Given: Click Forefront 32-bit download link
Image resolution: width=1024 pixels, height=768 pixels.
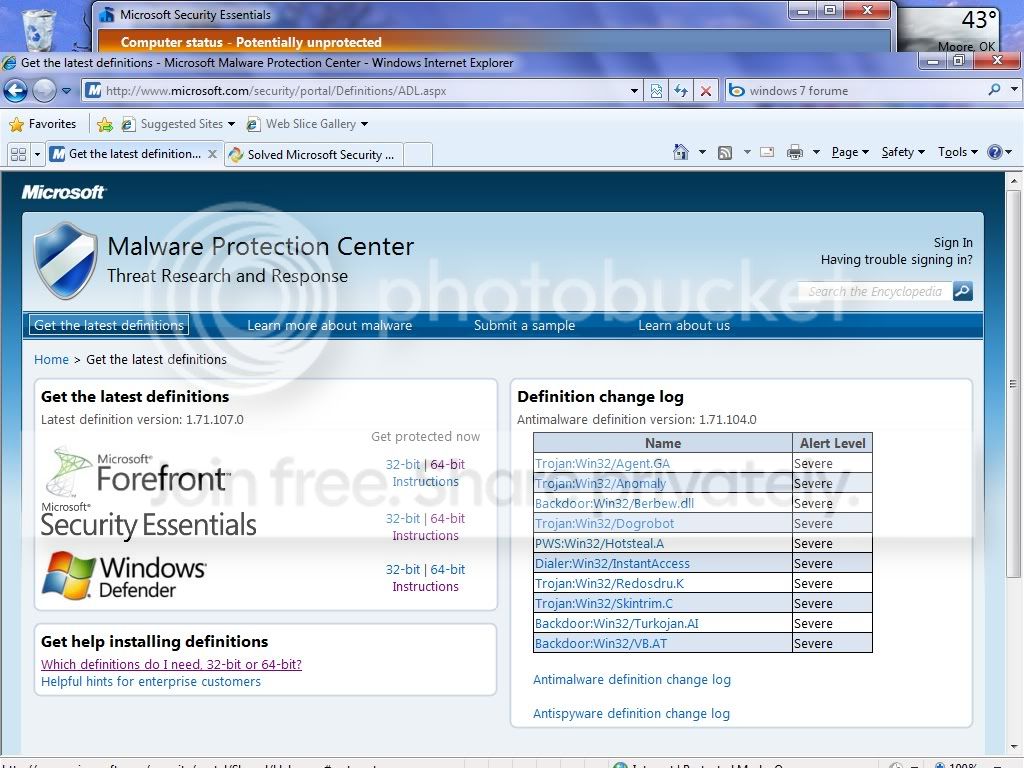Looking at the screenshot, I should tap(403, 464).
